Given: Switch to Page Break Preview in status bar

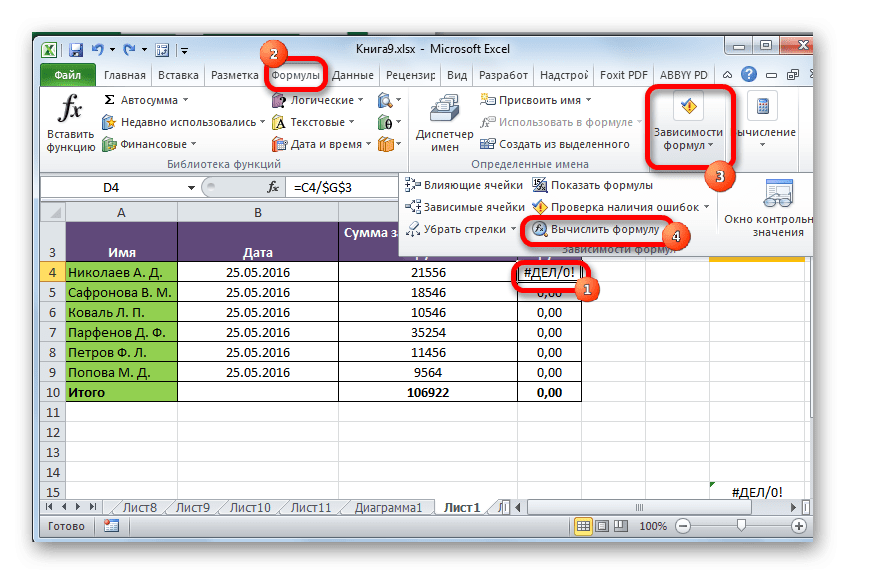Looking at the screenshot, I should pos(620,526).
